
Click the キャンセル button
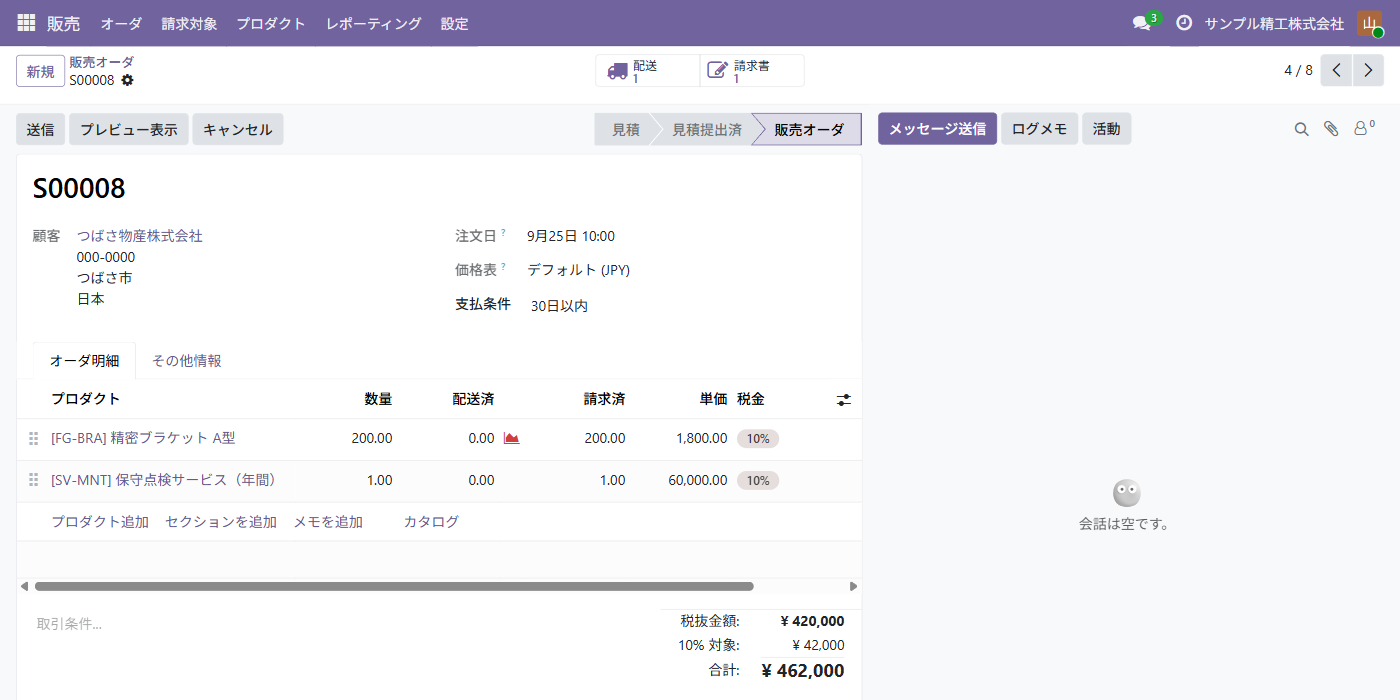(x=238, y=129)
